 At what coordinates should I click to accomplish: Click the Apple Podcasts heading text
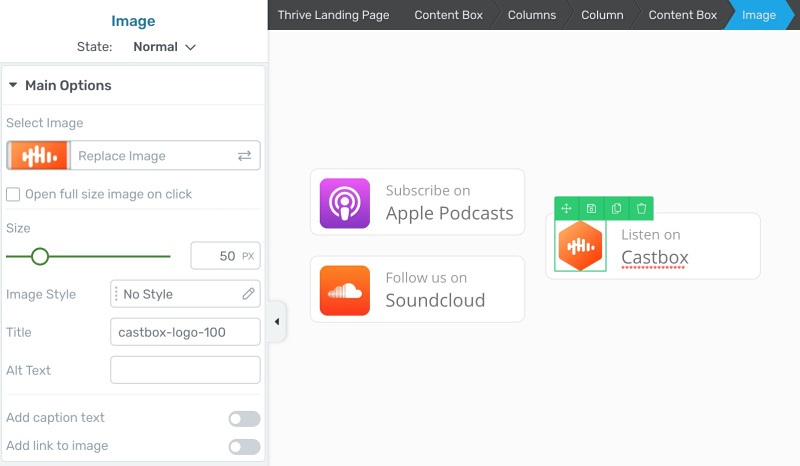(x=449, y=213)
